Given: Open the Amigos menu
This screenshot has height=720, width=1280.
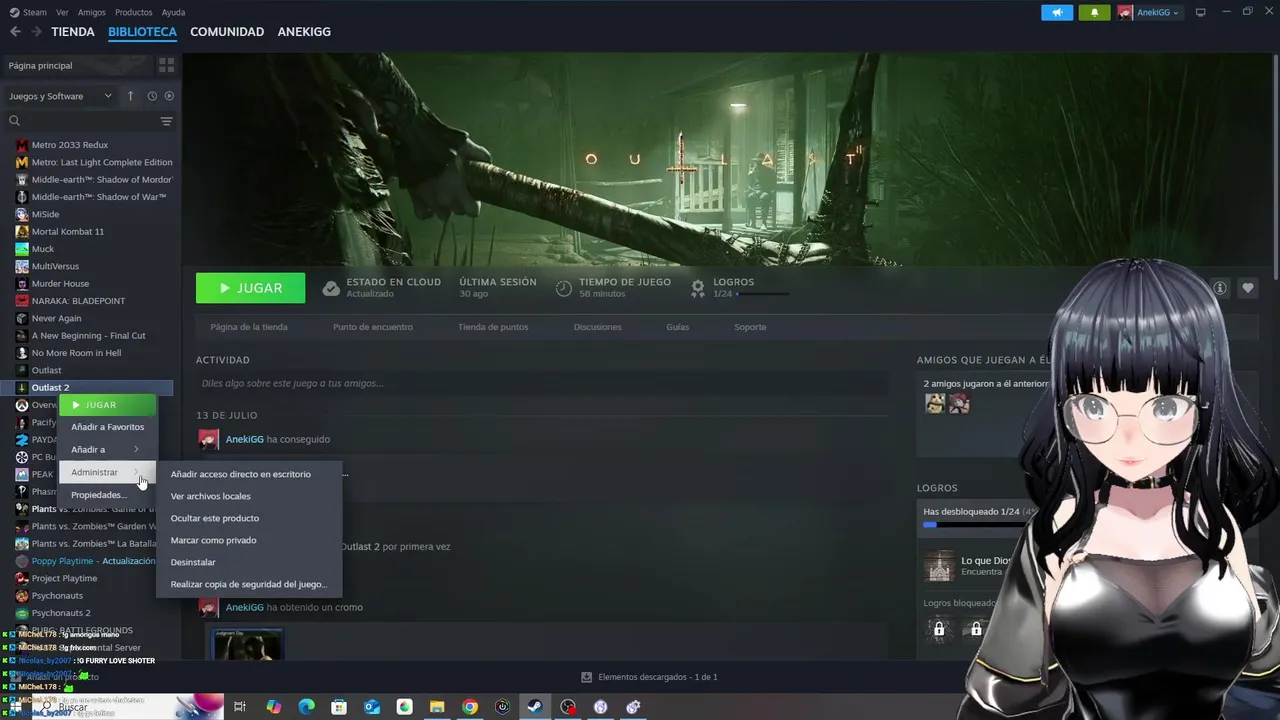Looking at the screenshot, I should 92,12.
